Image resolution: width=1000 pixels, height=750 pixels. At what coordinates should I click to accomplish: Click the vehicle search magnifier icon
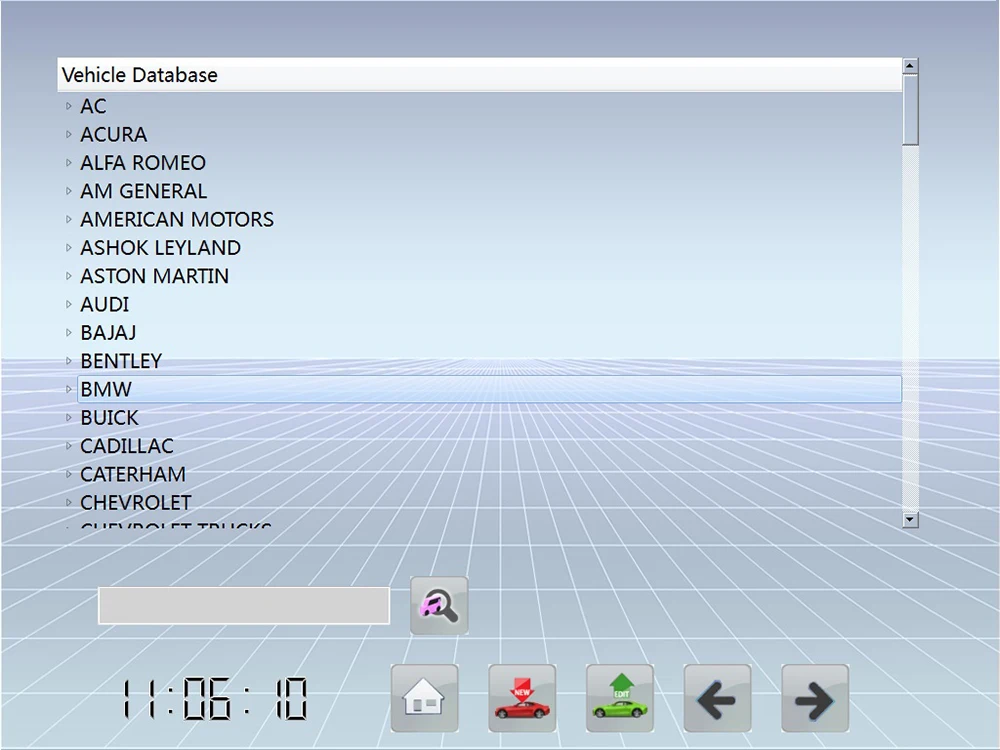(x=439, y=605)
